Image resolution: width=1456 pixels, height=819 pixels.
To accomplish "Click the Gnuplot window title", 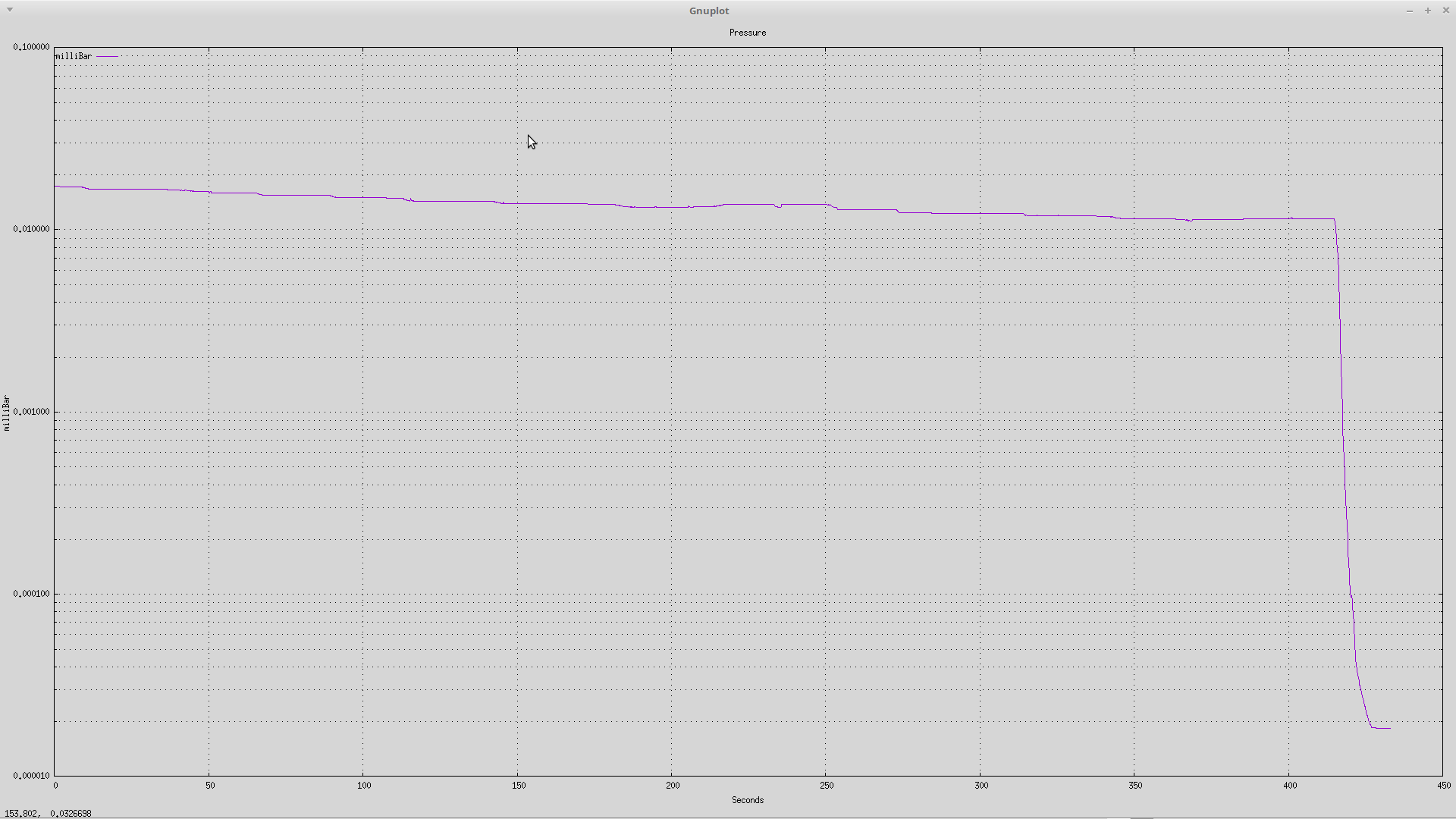I will (x=709, y=11).
